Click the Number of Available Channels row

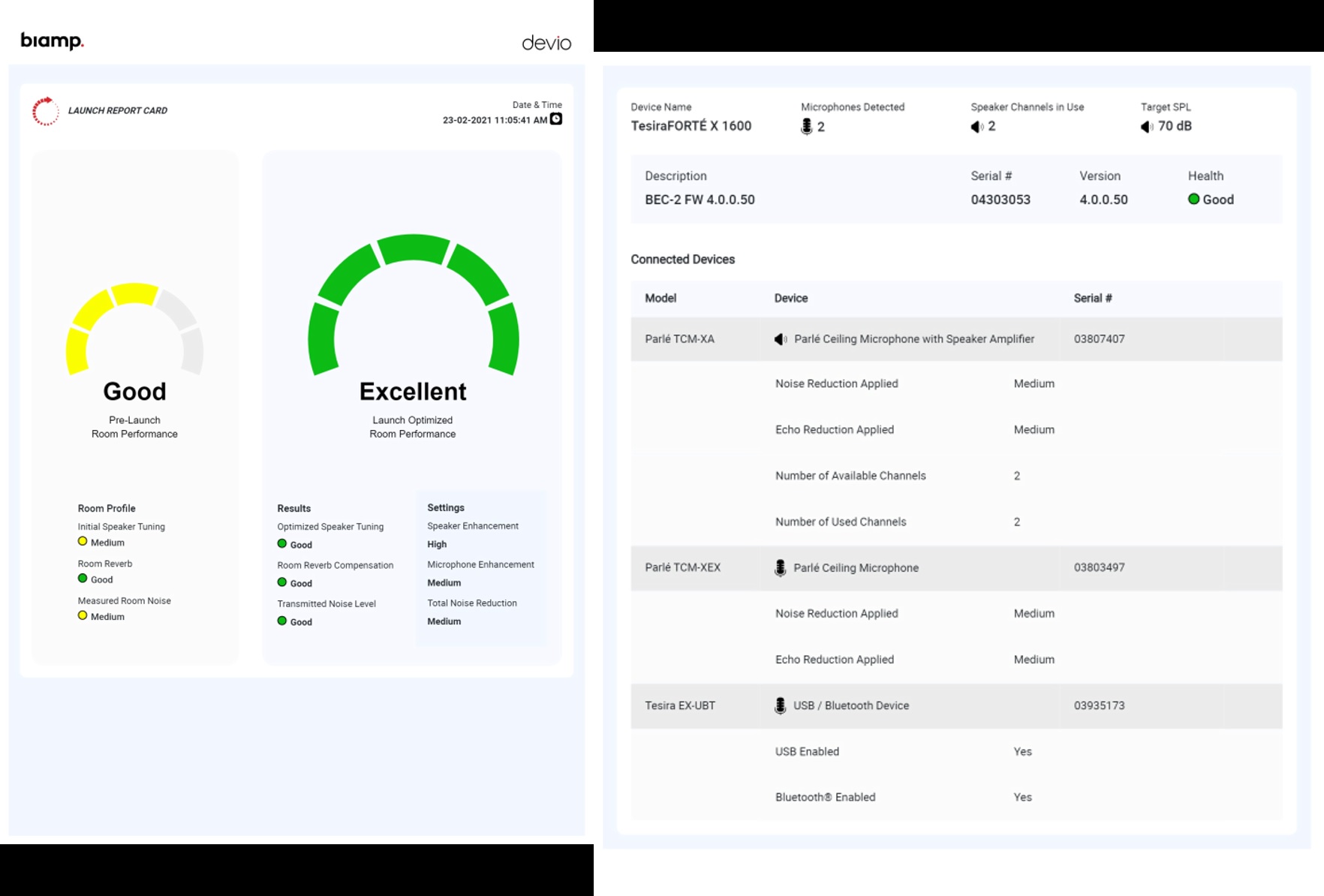pyautogui.click(x=956, y=476)
